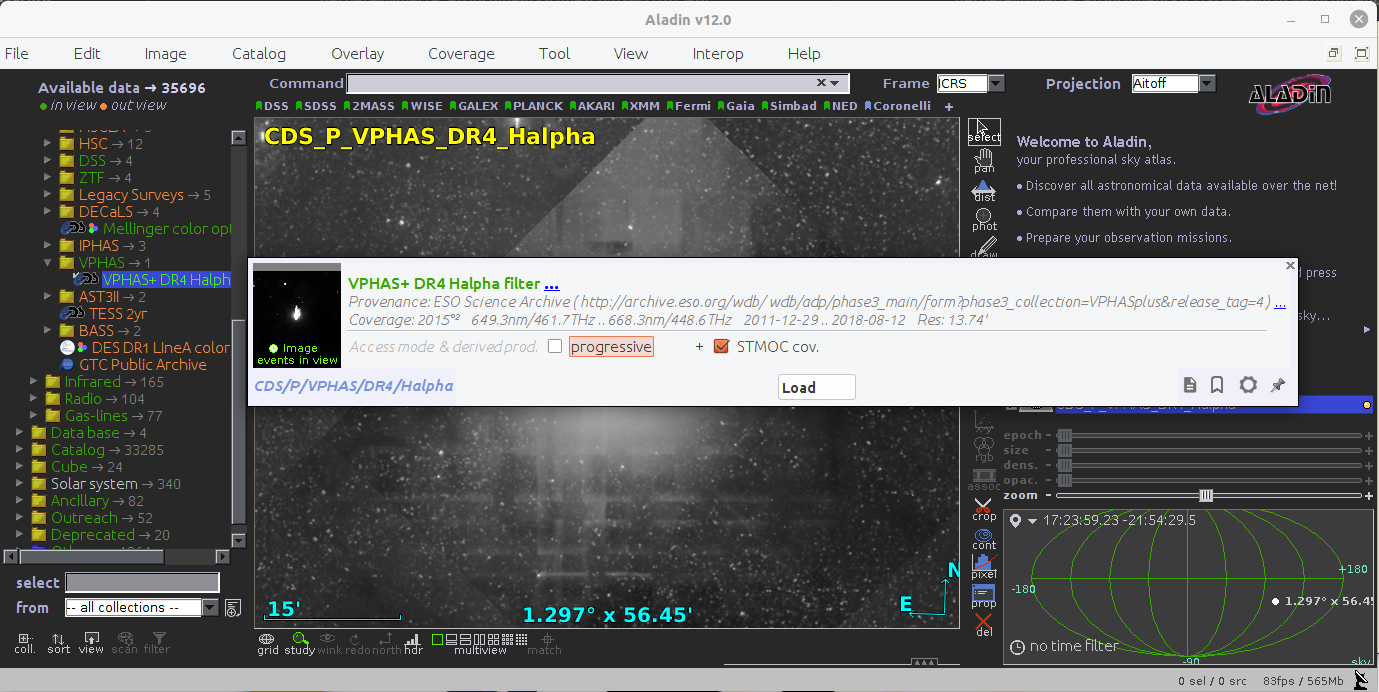
Task: Collapse the VPHAS folder
Action: click(47, 263)
